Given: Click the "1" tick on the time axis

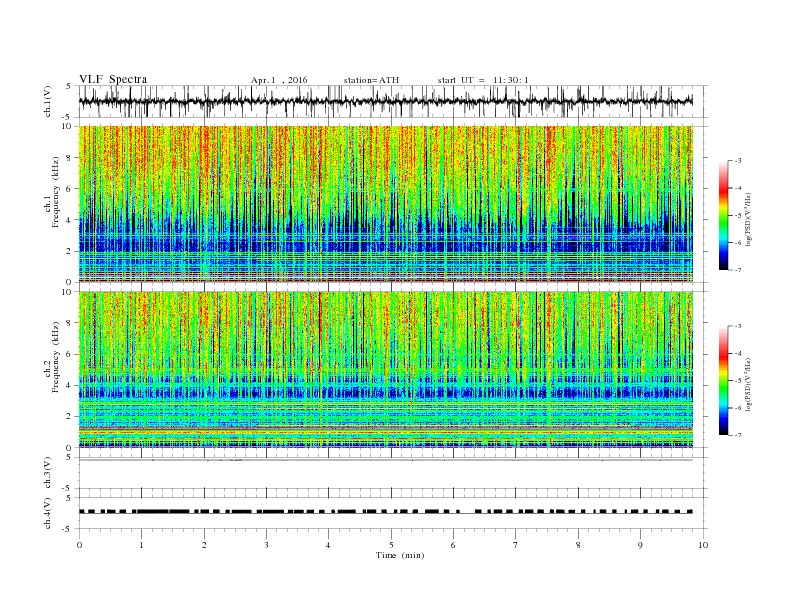Looking at the screenshot, I should (141, 545).
